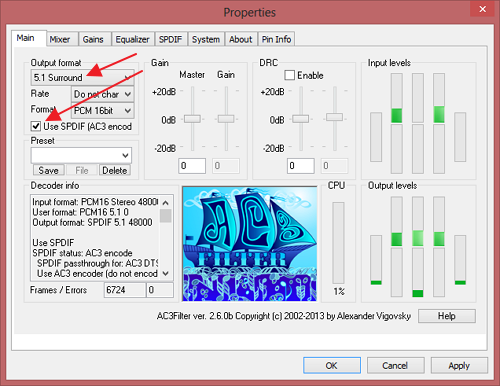
Task: Click 'Input format: PCM16 Stereo' line
Action: coord(95,202)
